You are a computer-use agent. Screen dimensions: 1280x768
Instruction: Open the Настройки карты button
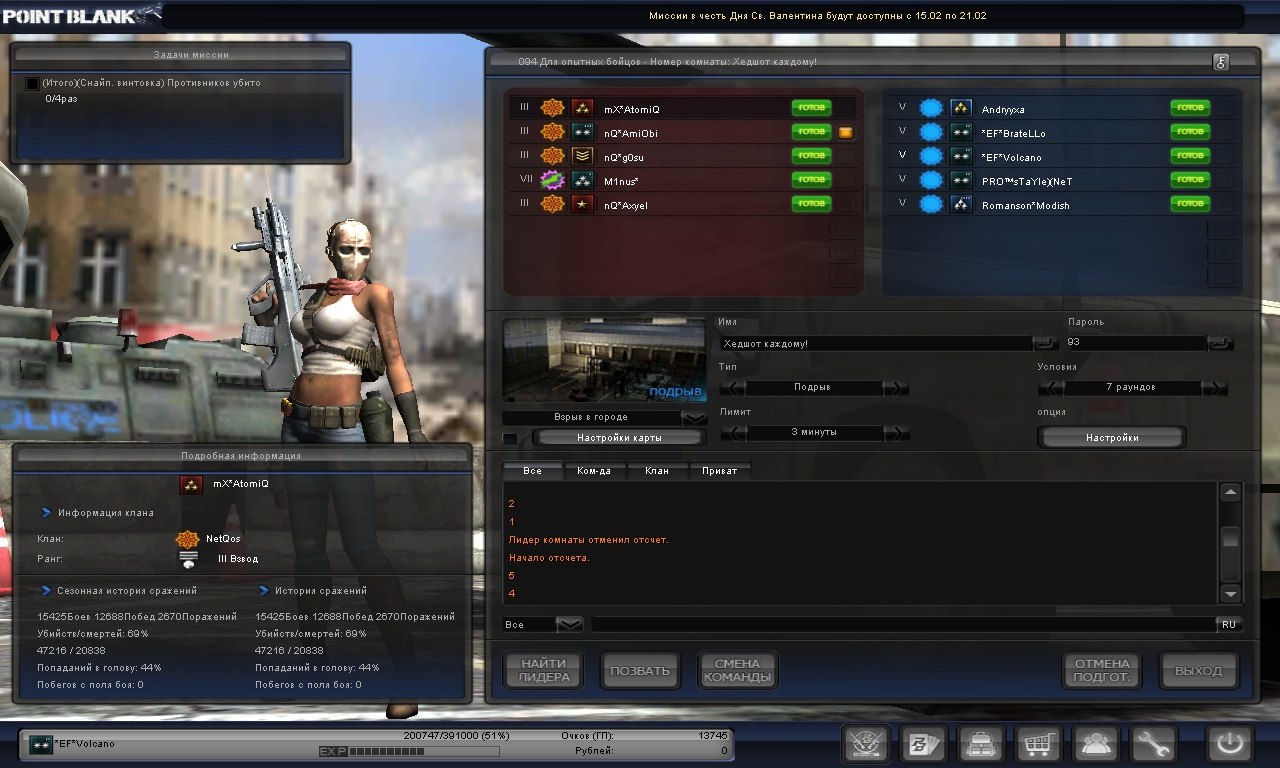click(620, 438)
